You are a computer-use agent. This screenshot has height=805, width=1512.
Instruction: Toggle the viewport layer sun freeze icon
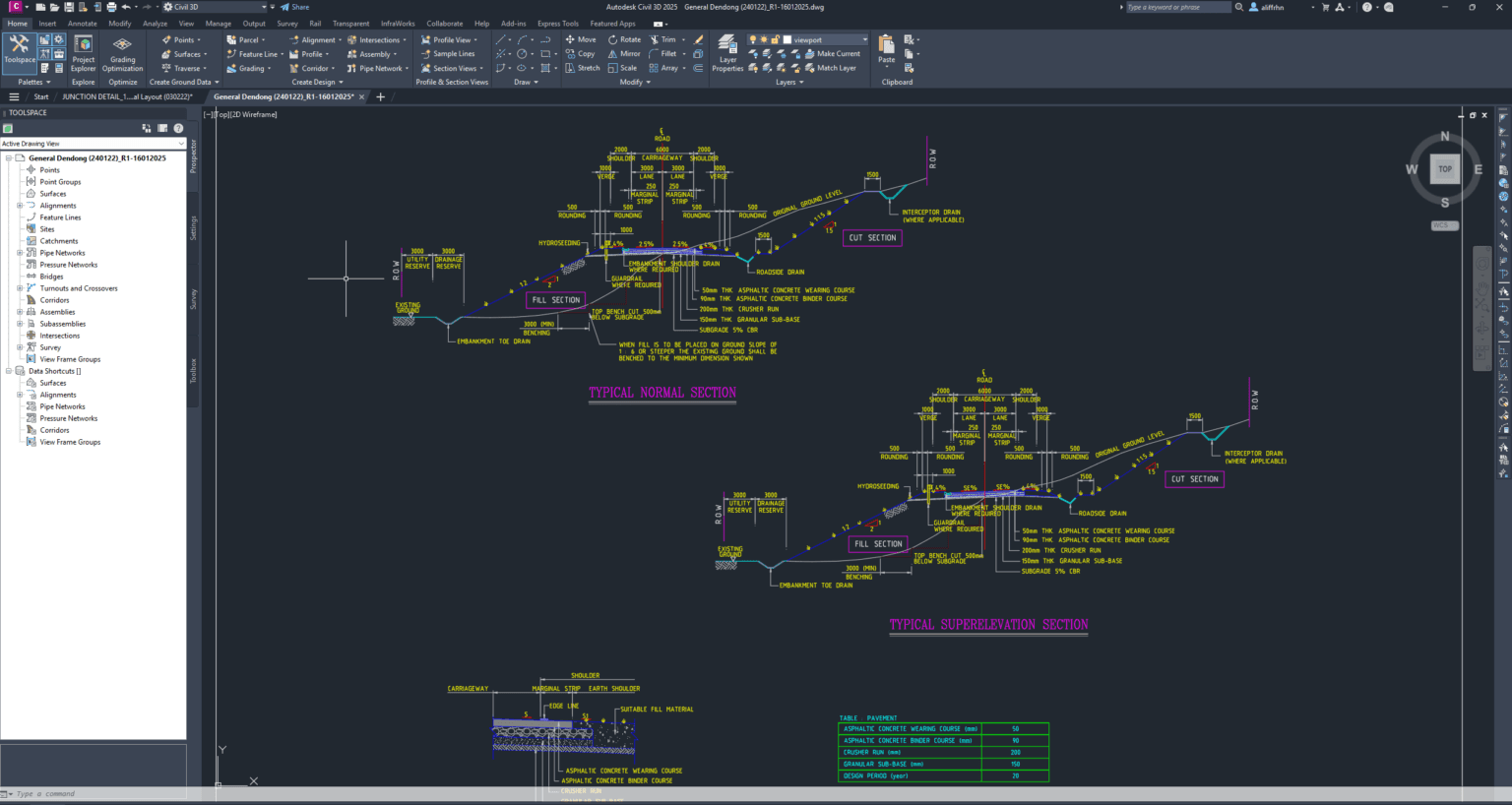point(765,40)
